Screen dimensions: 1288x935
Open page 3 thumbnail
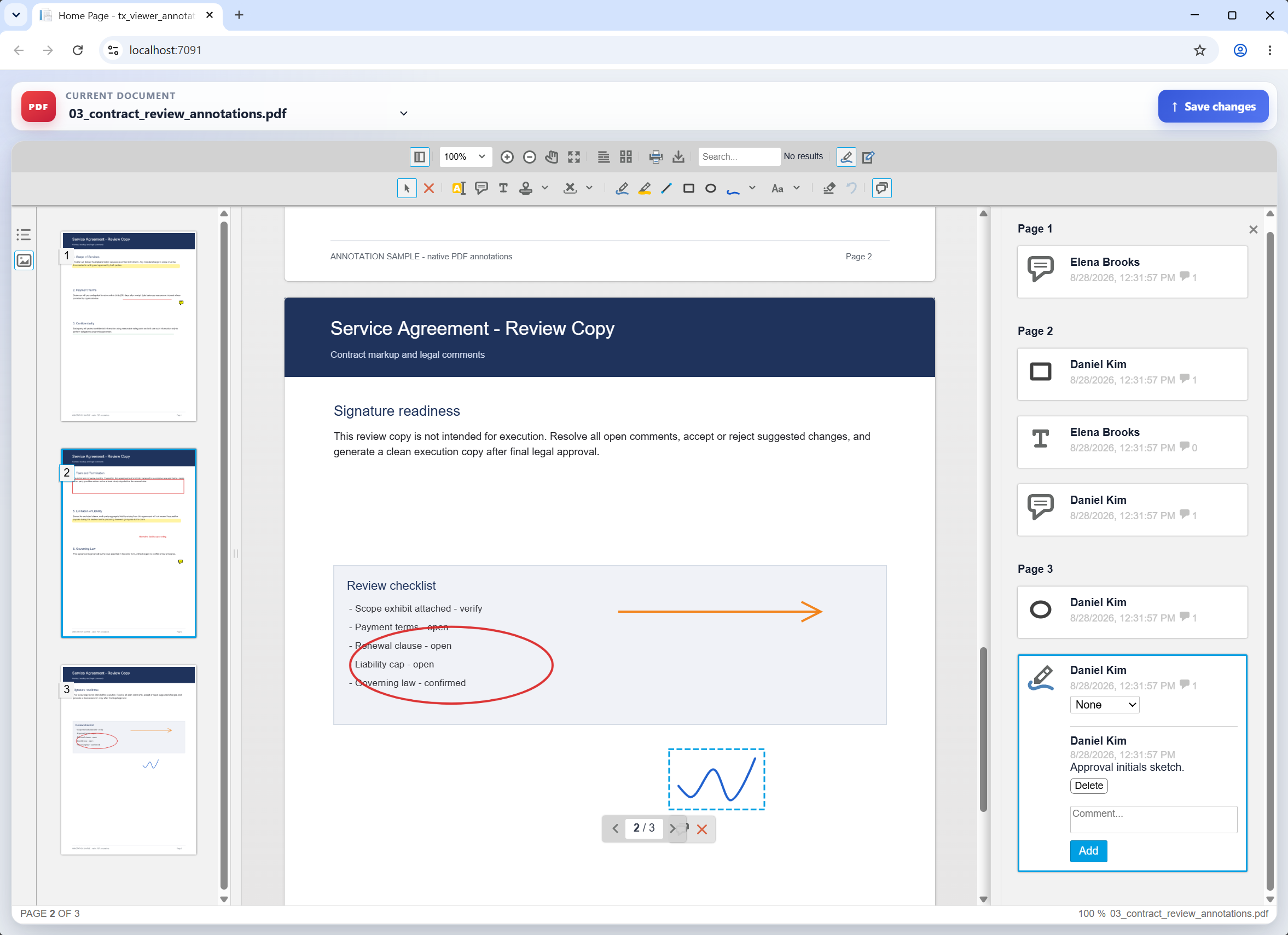[129, 760]
